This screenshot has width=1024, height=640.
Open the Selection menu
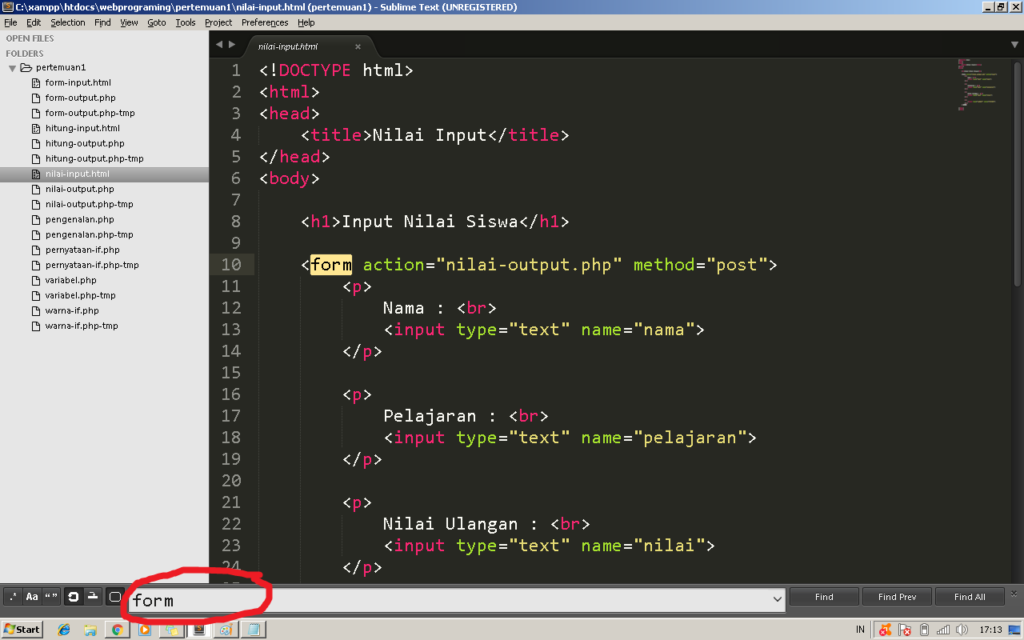pyautogui.click(x=68, y=22)
